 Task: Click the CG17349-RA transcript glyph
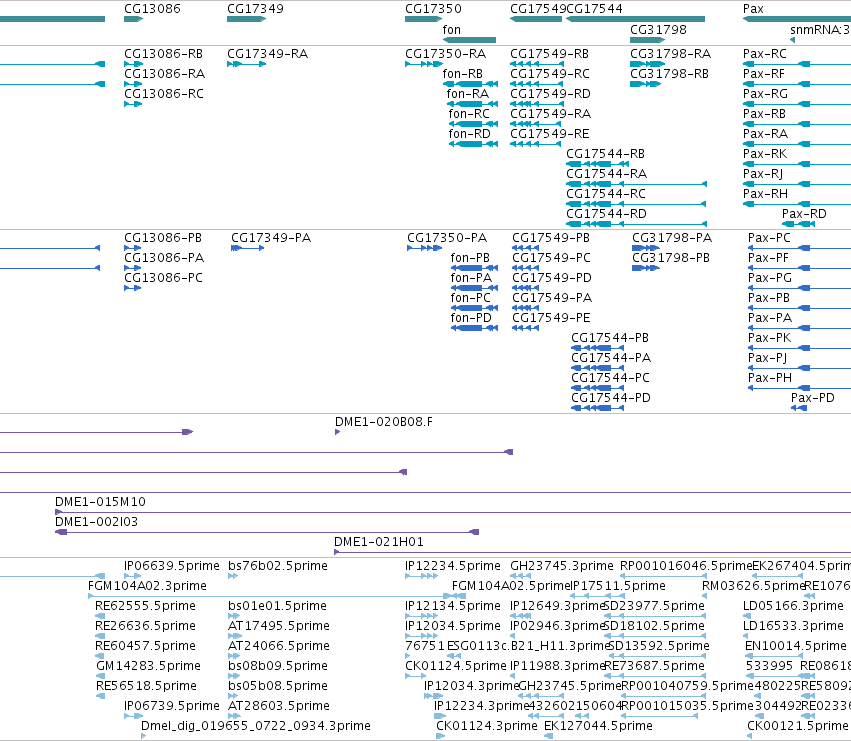tap(246, 64)
